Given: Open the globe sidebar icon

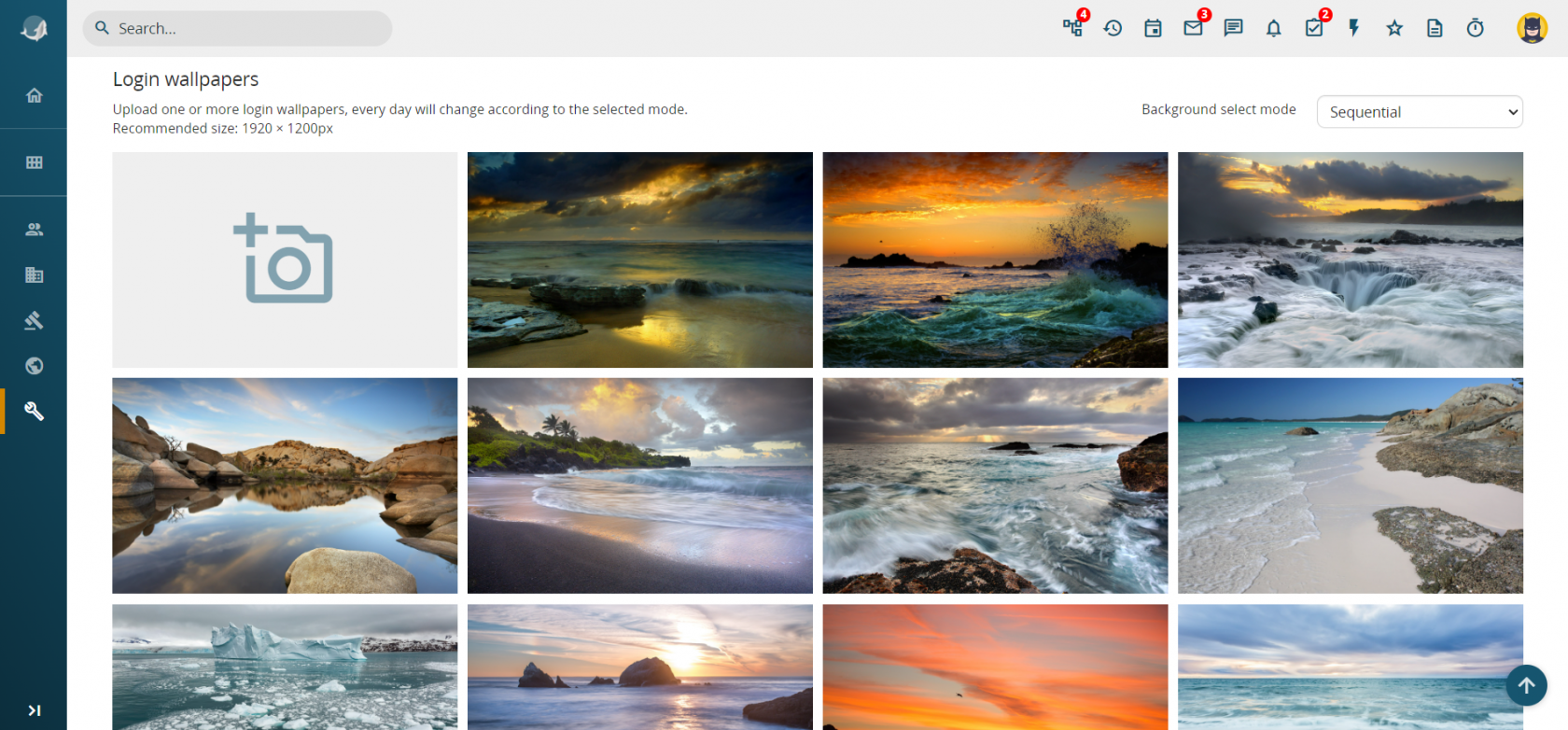Looking at the screenshot, I should coord(35,366).
